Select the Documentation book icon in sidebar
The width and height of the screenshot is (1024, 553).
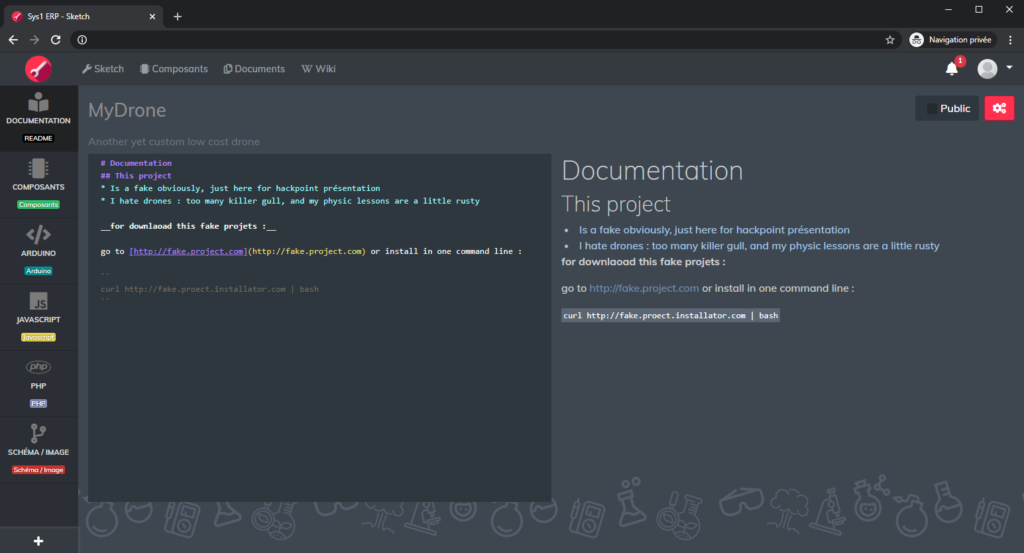click(x=38, y=103)
